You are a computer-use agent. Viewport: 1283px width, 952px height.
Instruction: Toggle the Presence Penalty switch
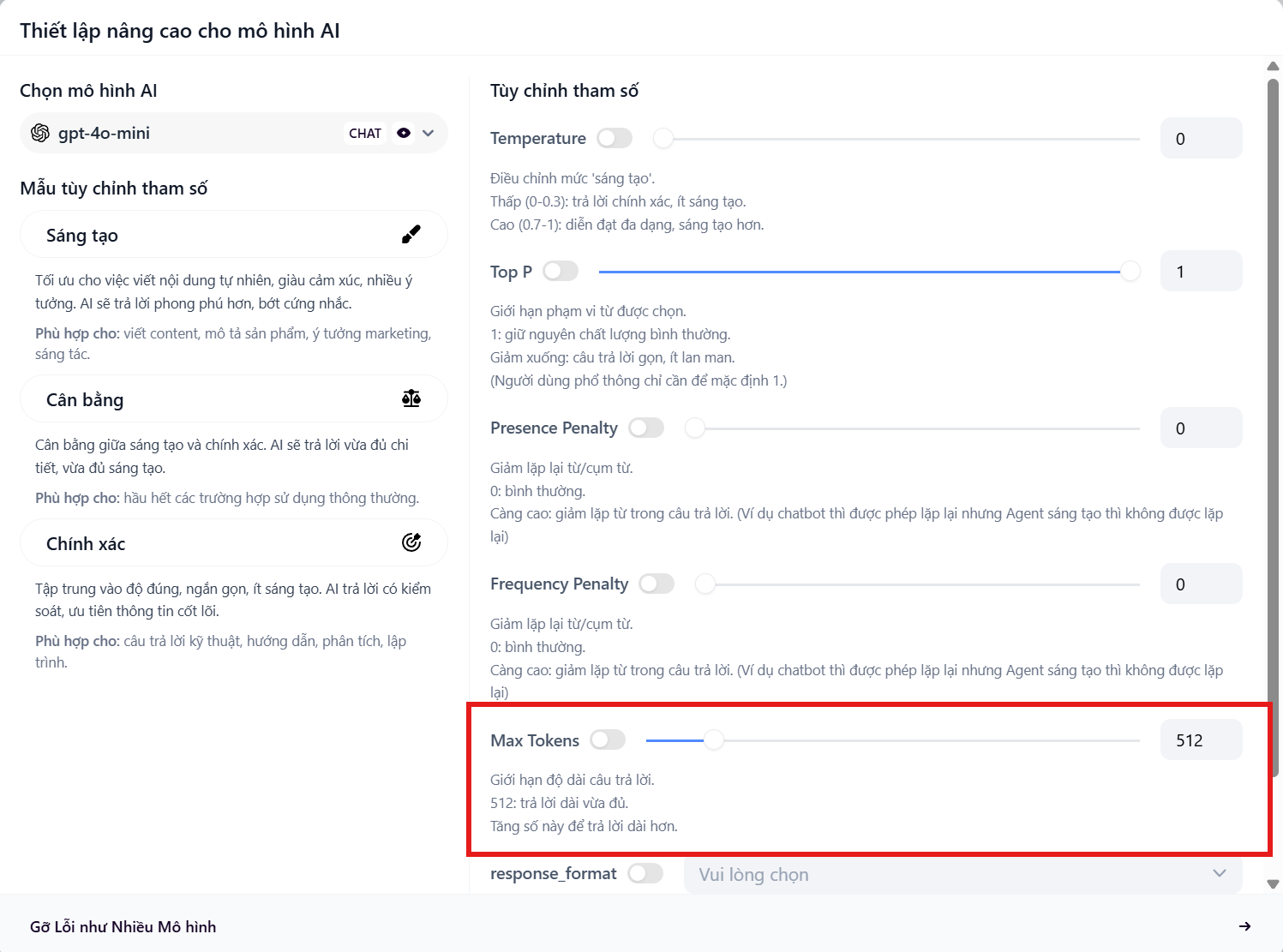[x=646, y=428]
